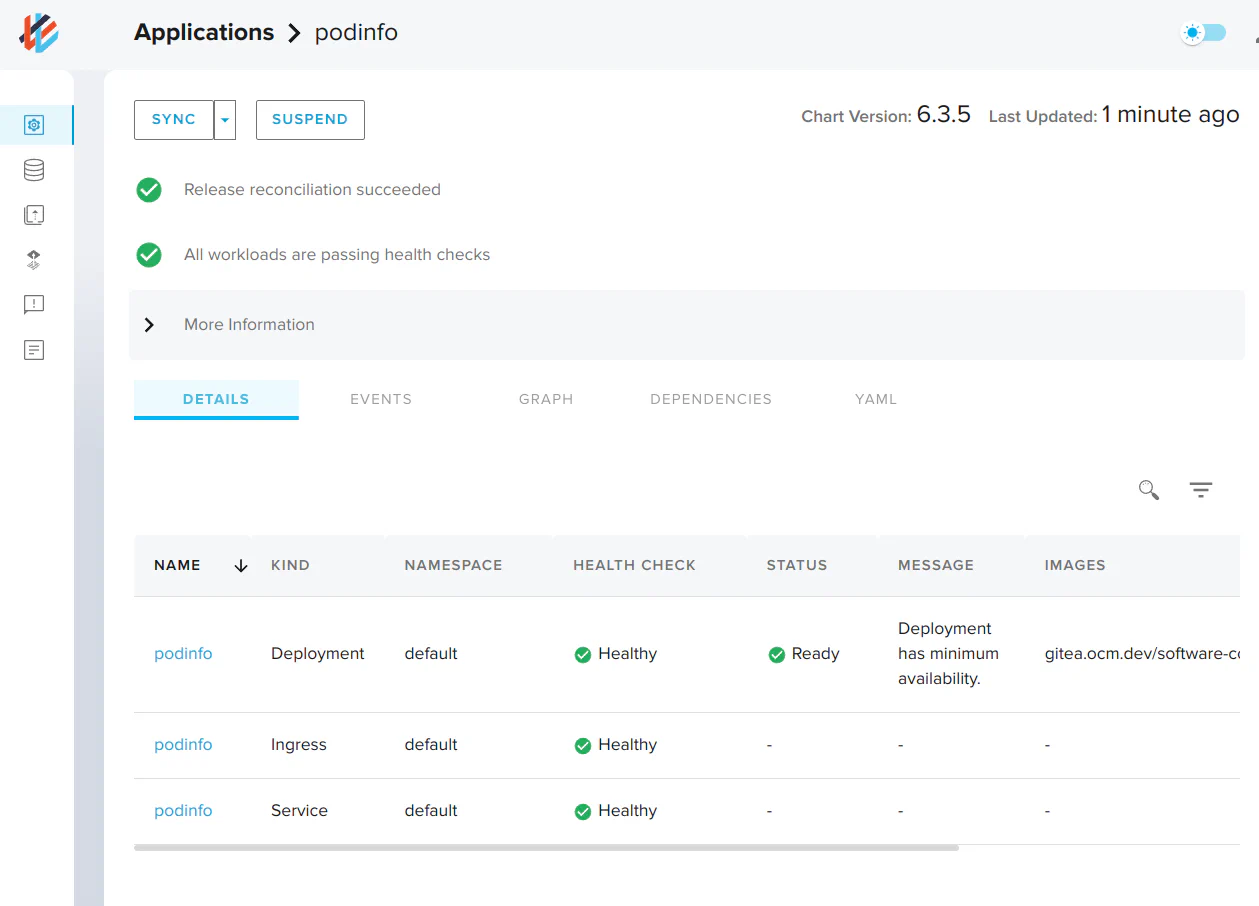Open the YAML tab
Image resolution: width=1259 pixels, height=906 pixels.
point(876,399)
